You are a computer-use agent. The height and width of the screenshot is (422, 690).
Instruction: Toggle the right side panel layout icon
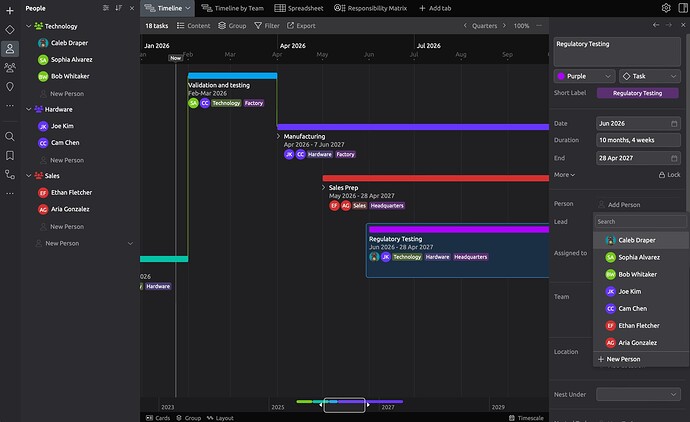click(x=681, y=8)
